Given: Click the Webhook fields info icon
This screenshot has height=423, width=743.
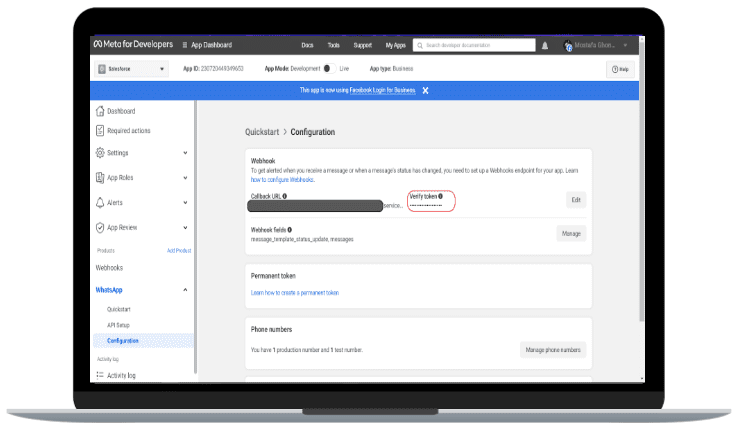Looking at the screenshot, I should [290, 230].
